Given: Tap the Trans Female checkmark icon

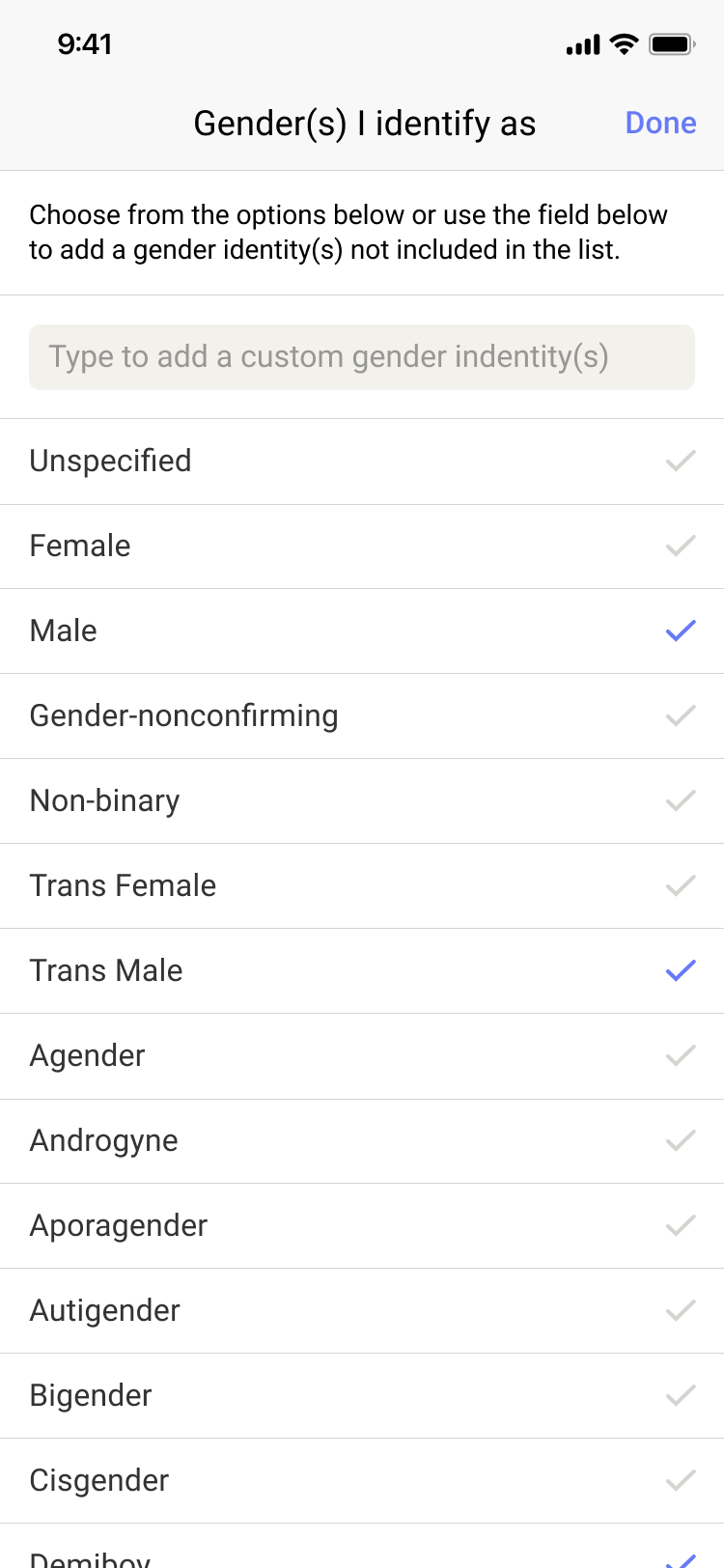Looking at the screenshot, I should 681,886.
